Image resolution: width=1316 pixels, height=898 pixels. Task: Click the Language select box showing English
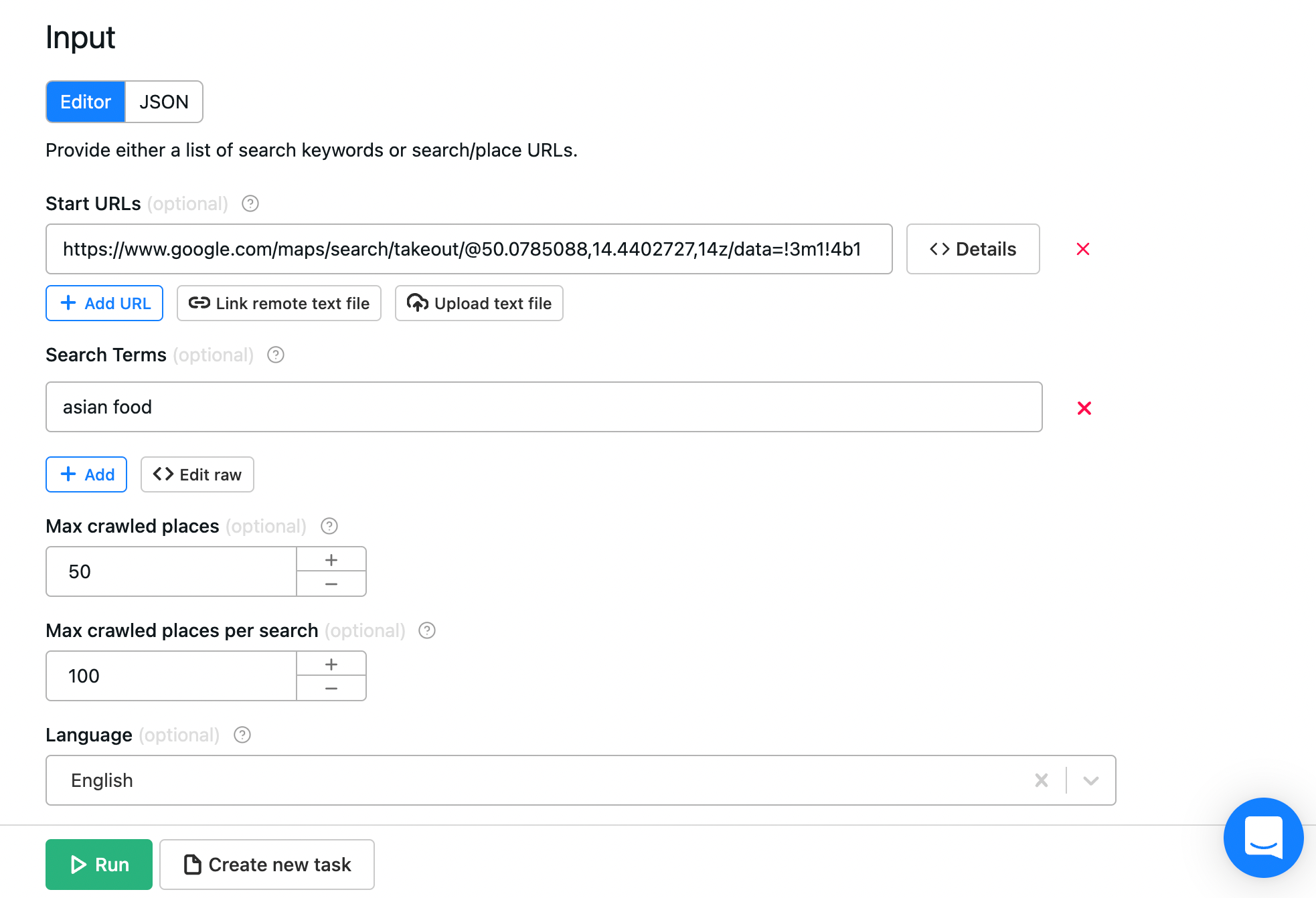coord(581,780)
